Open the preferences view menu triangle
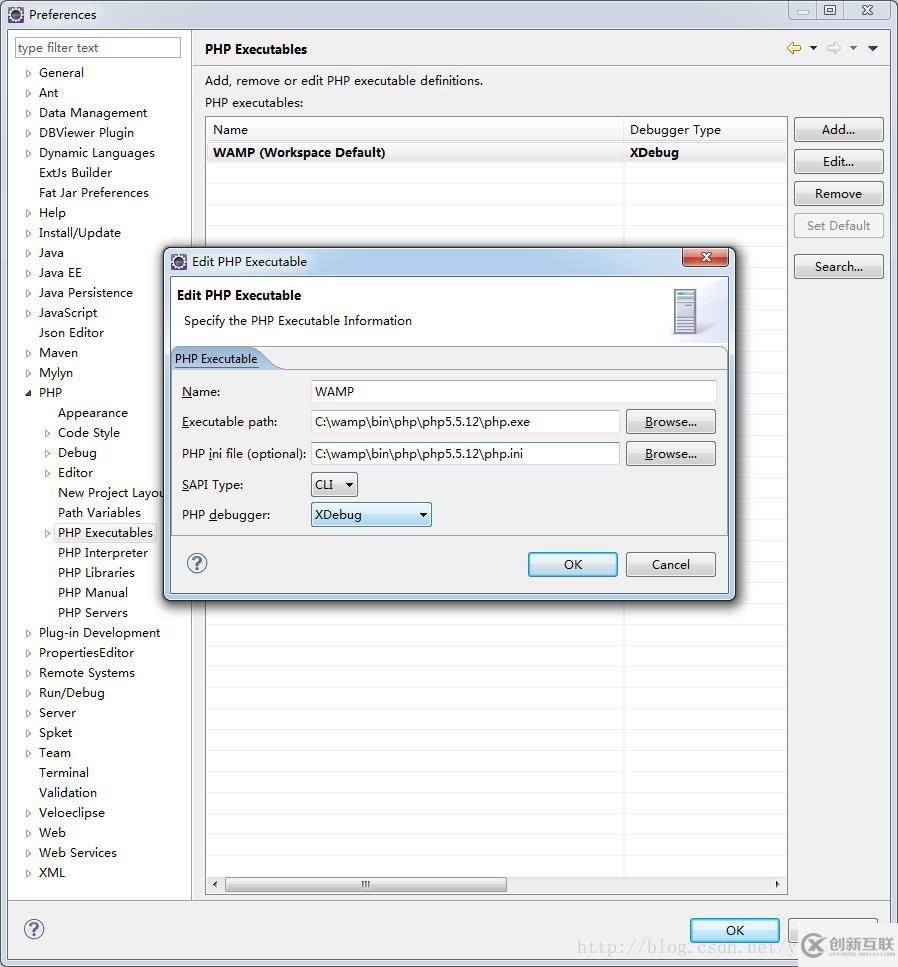This screenshot has width=898, height=967. click(873, 48)
